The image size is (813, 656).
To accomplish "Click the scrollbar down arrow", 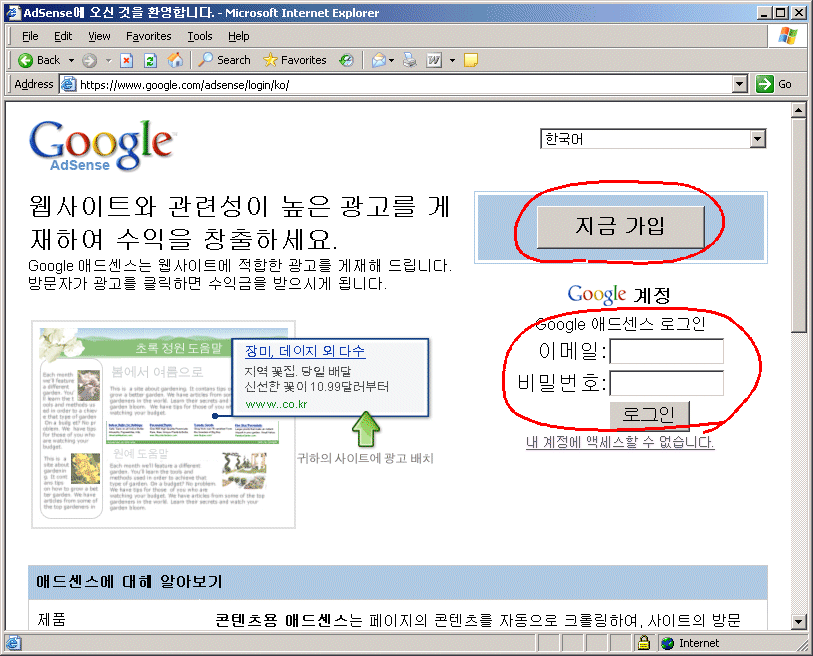I will (x=798, y=621).
